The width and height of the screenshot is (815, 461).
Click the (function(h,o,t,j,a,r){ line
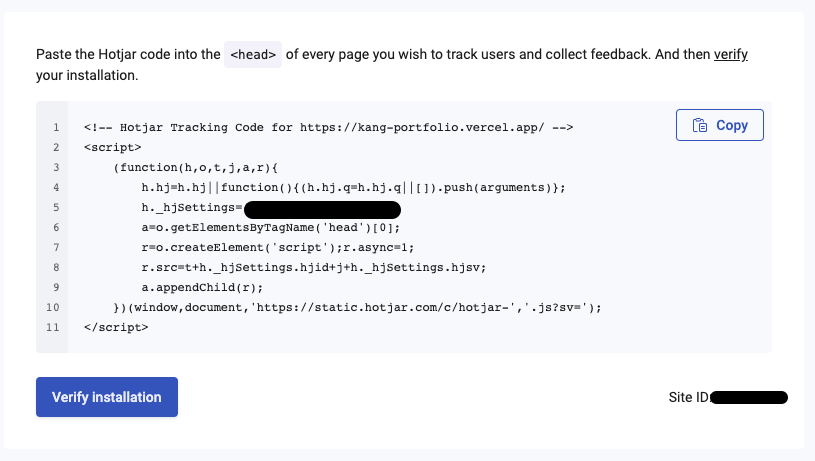pos(195,167)
